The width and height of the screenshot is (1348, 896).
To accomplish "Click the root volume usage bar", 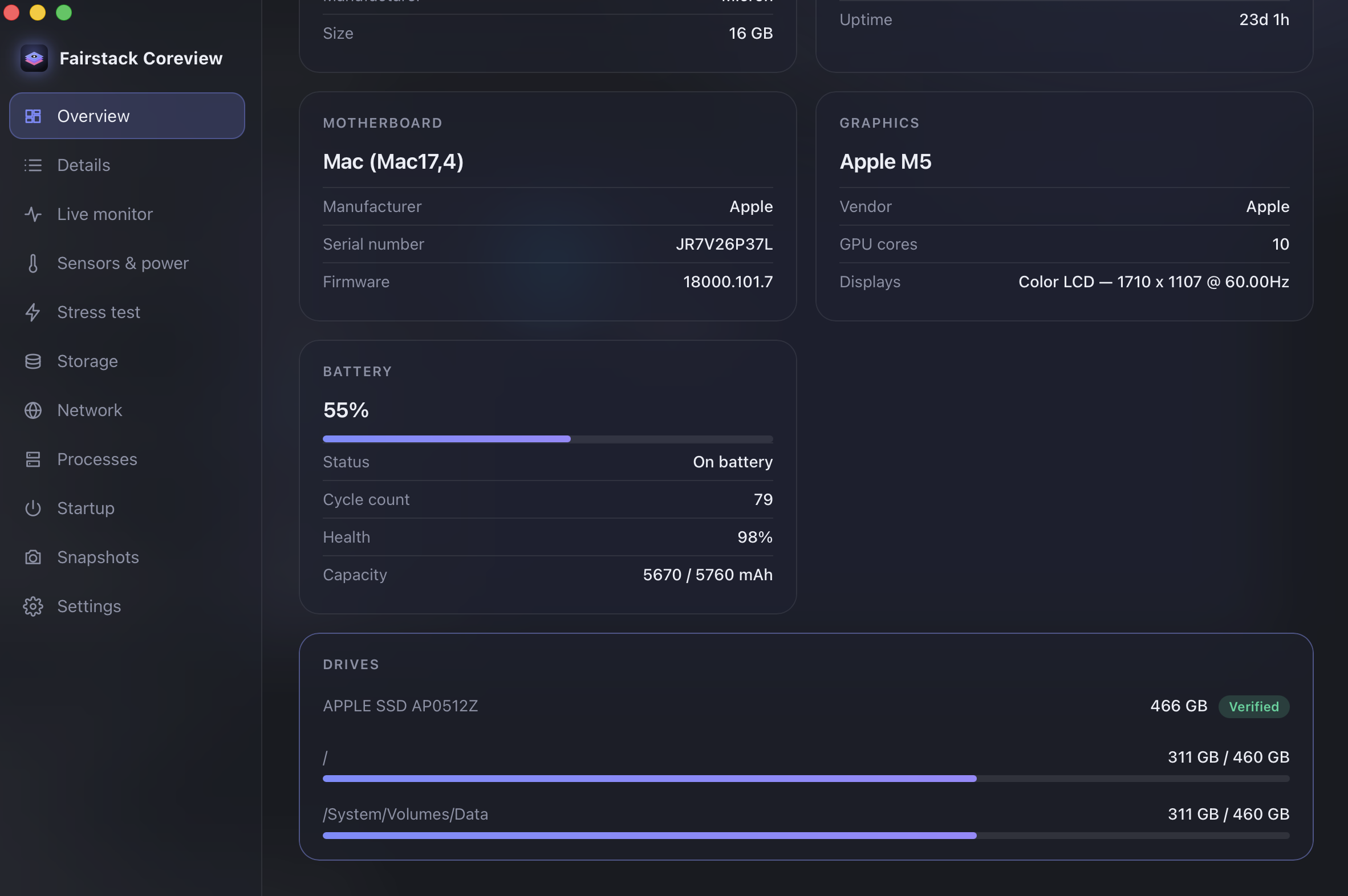I will tap(806, 778).
